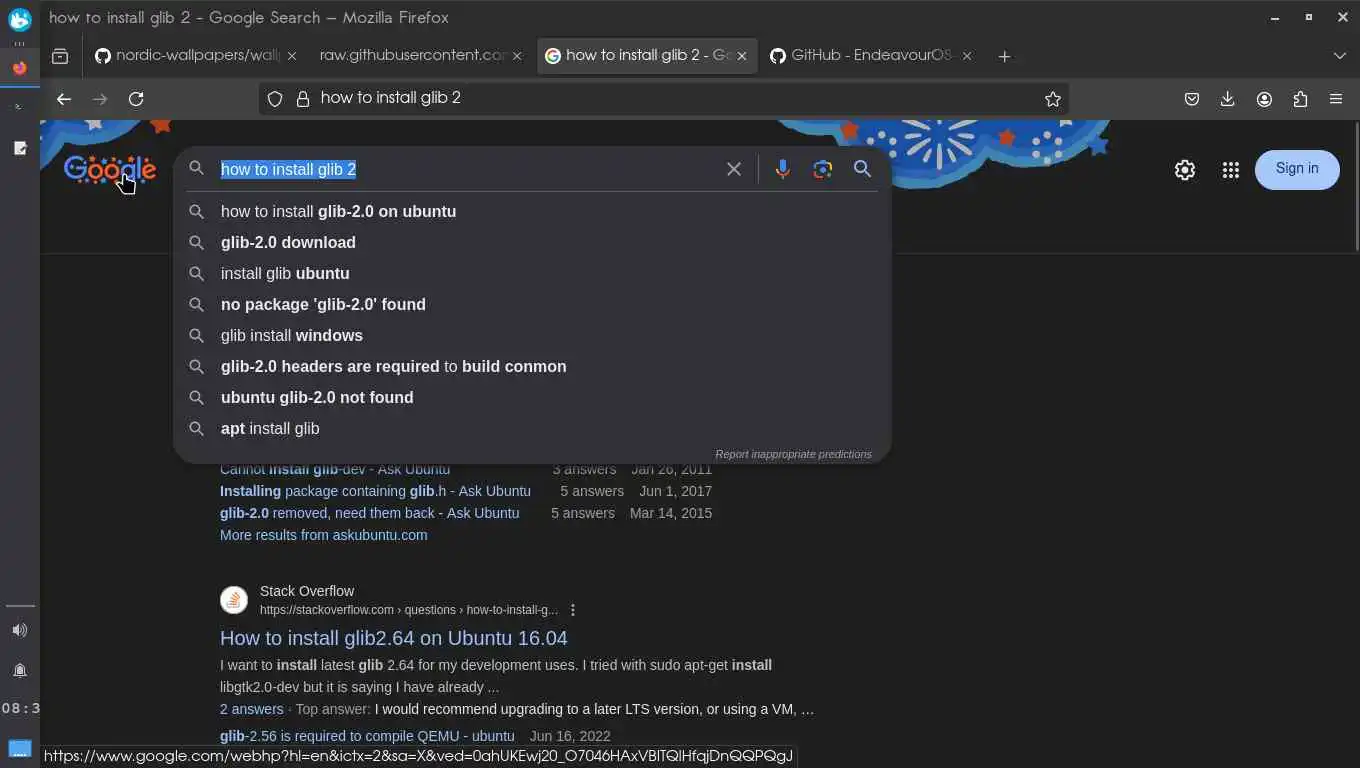
Task: Click the Google search text field
Action: 466,169
